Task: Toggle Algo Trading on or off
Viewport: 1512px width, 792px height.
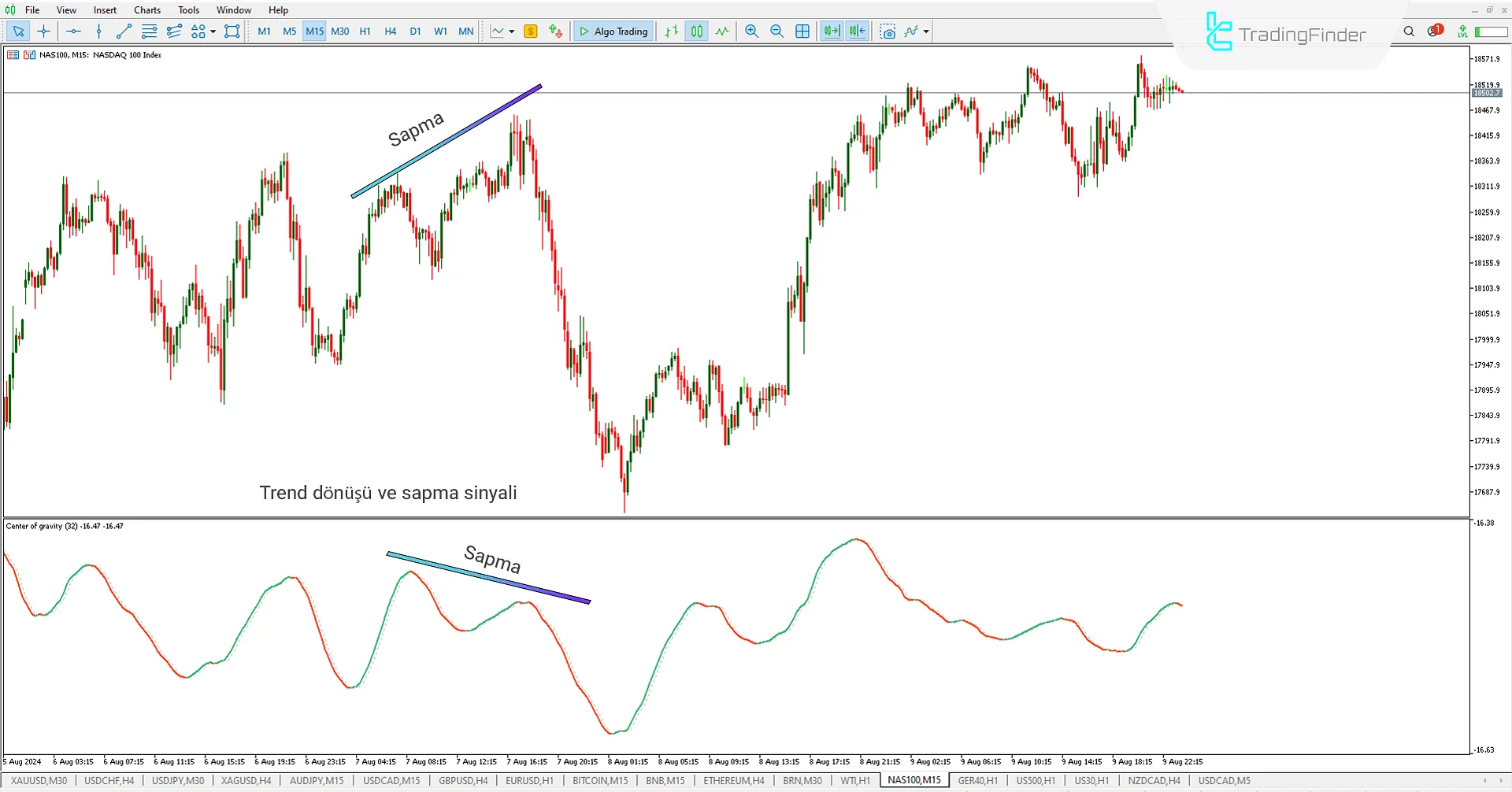Action: (613, 31)
